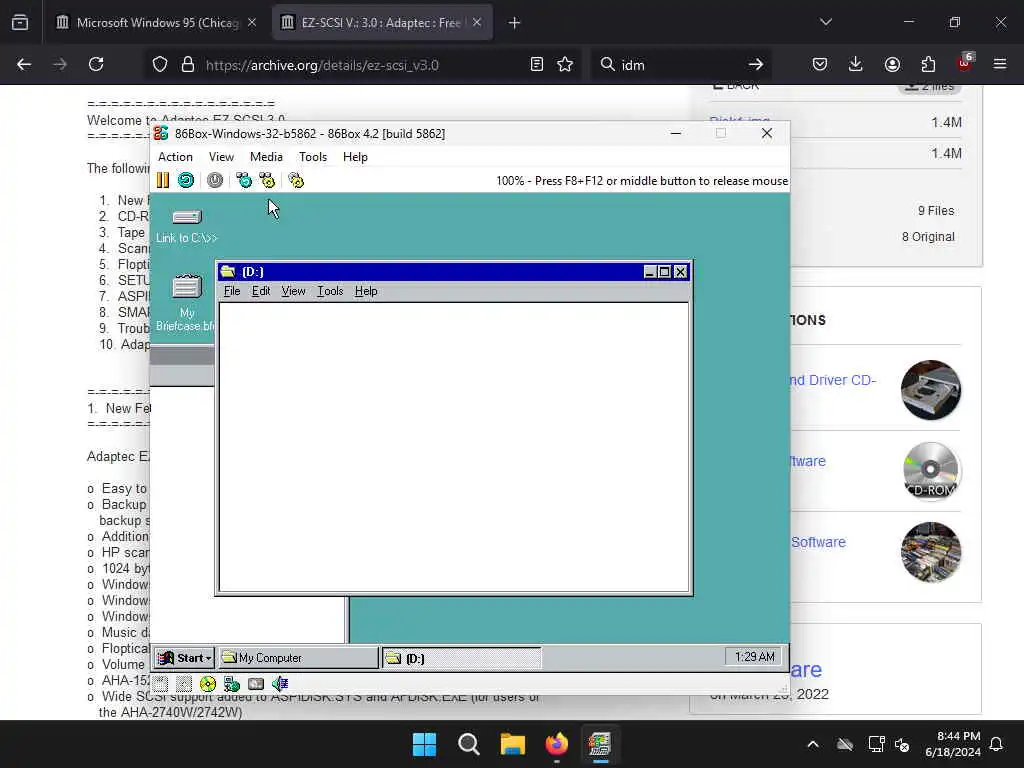Switch to Microsoft Windows 95 browser tab
Image resolution: width=1024 pixels, height=768 pixels.
click(x=156, y=23)
